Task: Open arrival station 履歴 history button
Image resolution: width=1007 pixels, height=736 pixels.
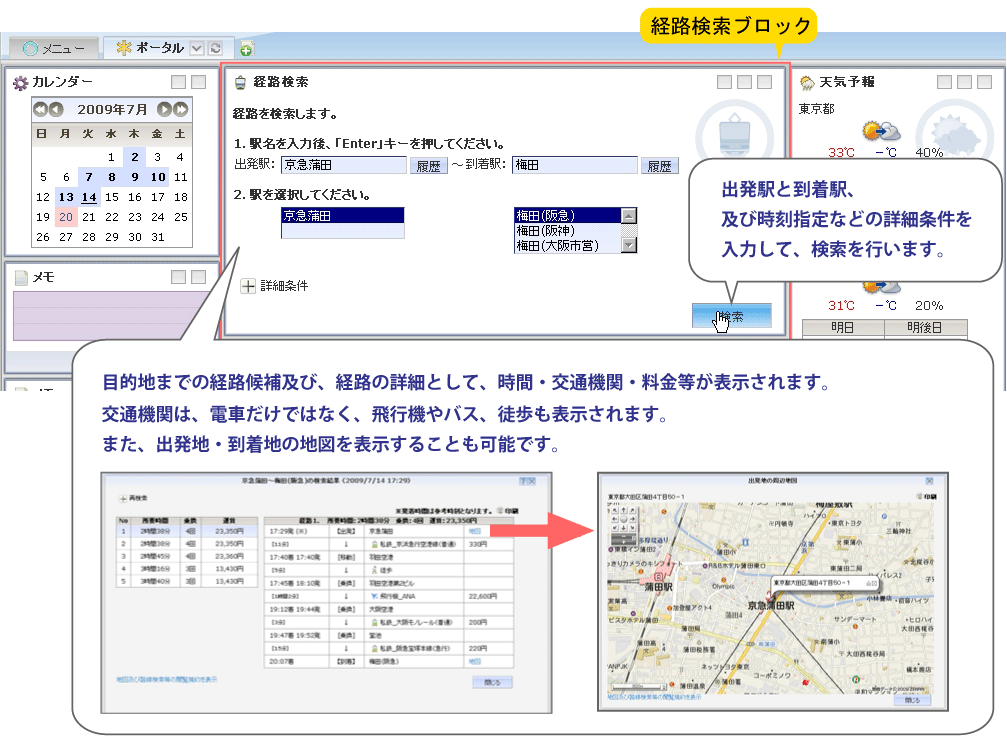Action: tap(660, 166)
